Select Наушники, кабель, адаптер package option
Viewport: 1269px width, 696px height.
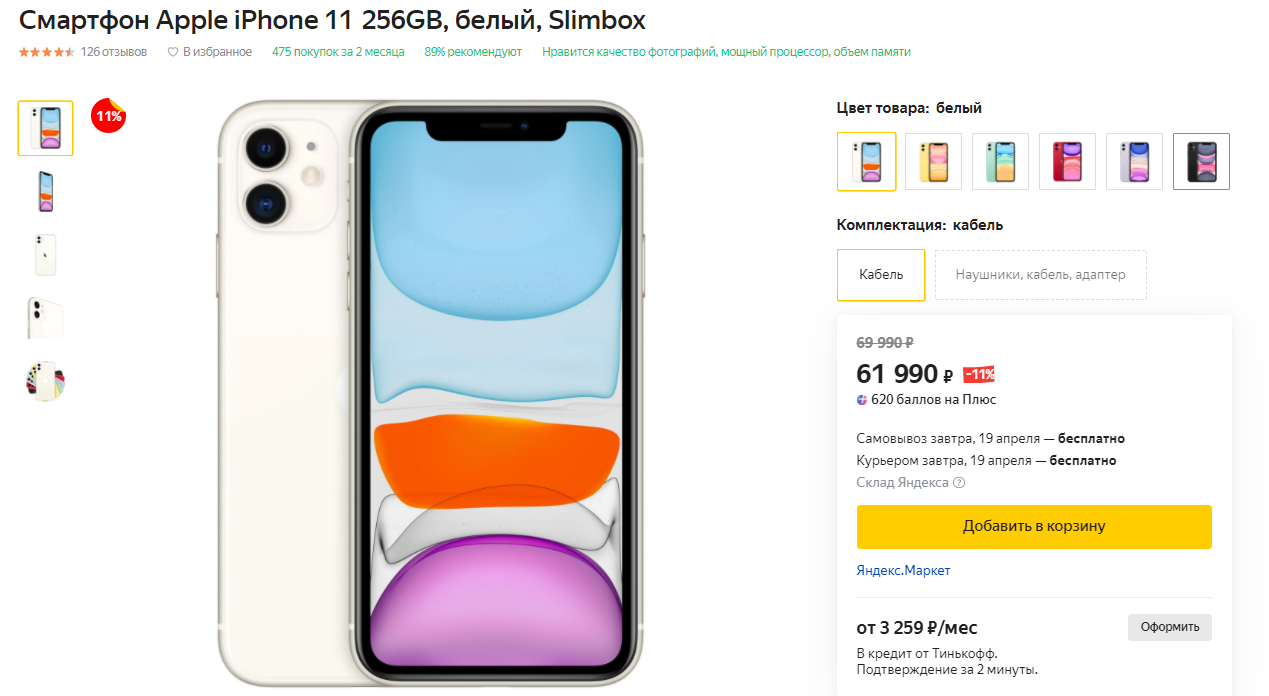pyautogui.click(x=1040, y=275)
